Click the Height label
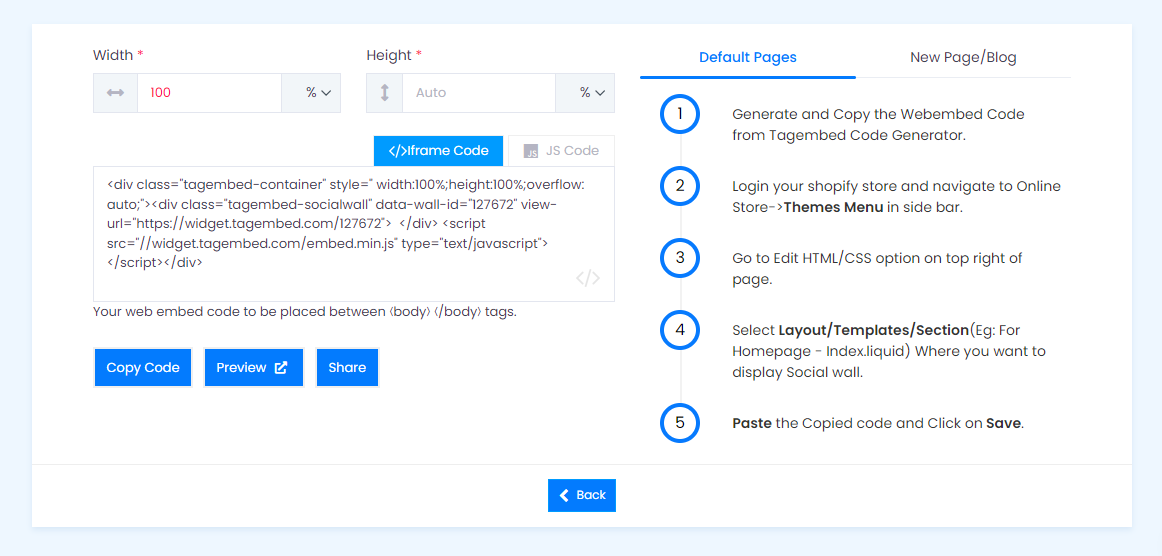The width and height of the screenshot is (1162, 556). pyautogui.click(x=394, y=55)
